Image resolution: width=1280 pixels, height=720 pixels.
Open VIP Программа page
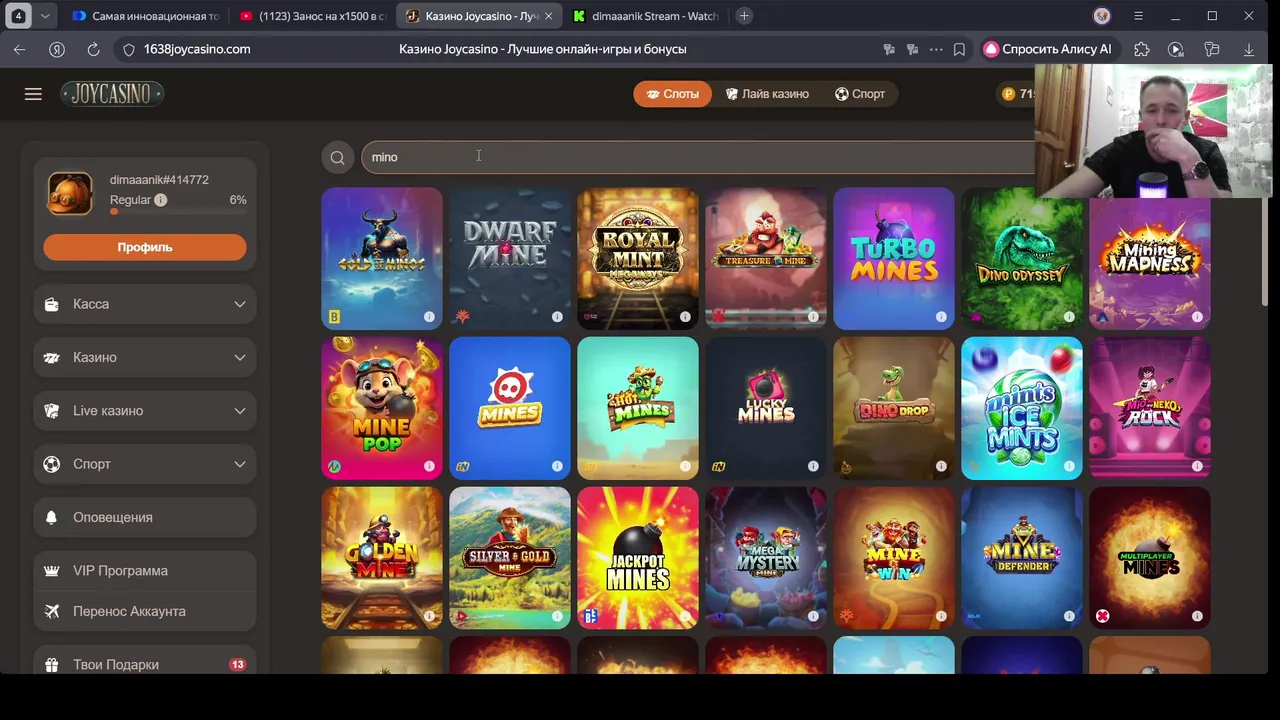145,571
